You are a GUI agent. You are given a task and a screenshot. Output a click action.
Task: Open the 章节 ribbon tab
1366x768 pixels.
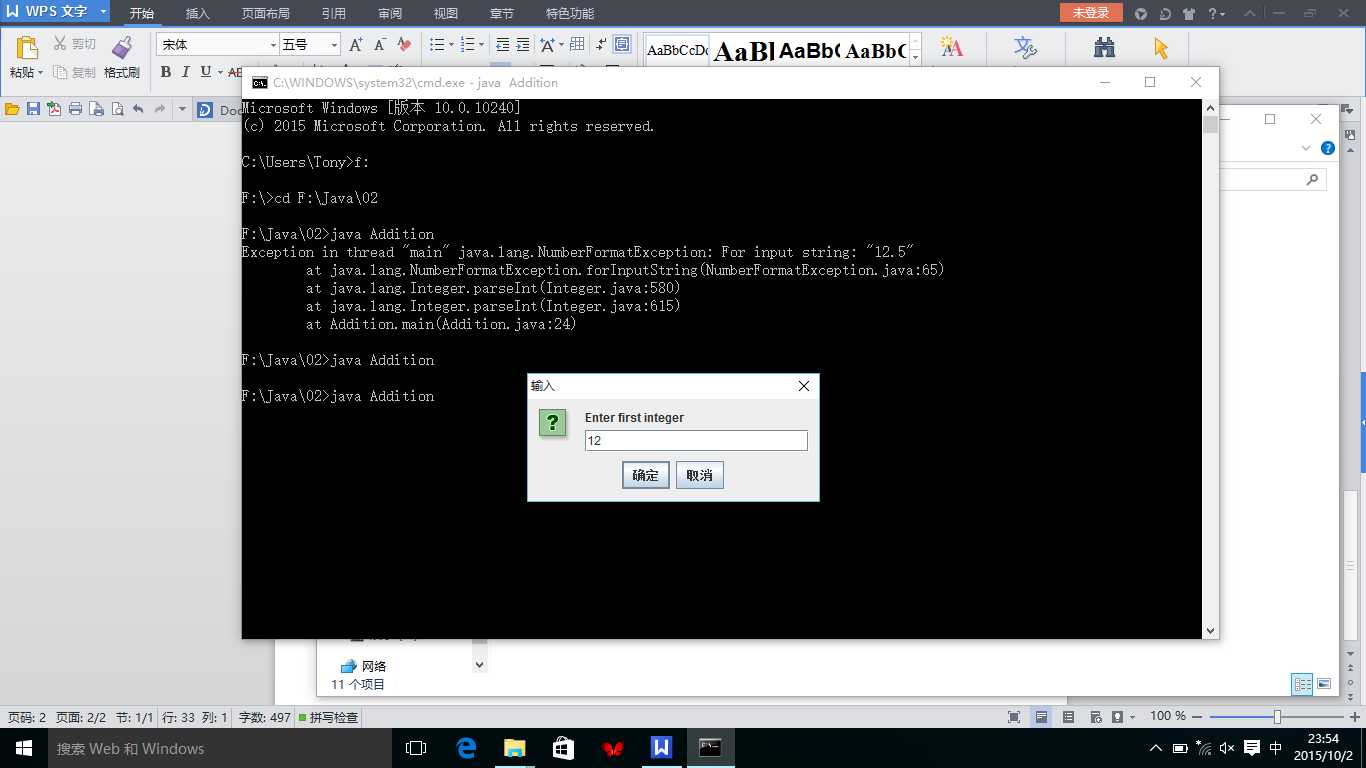click(x=502, y=14)
